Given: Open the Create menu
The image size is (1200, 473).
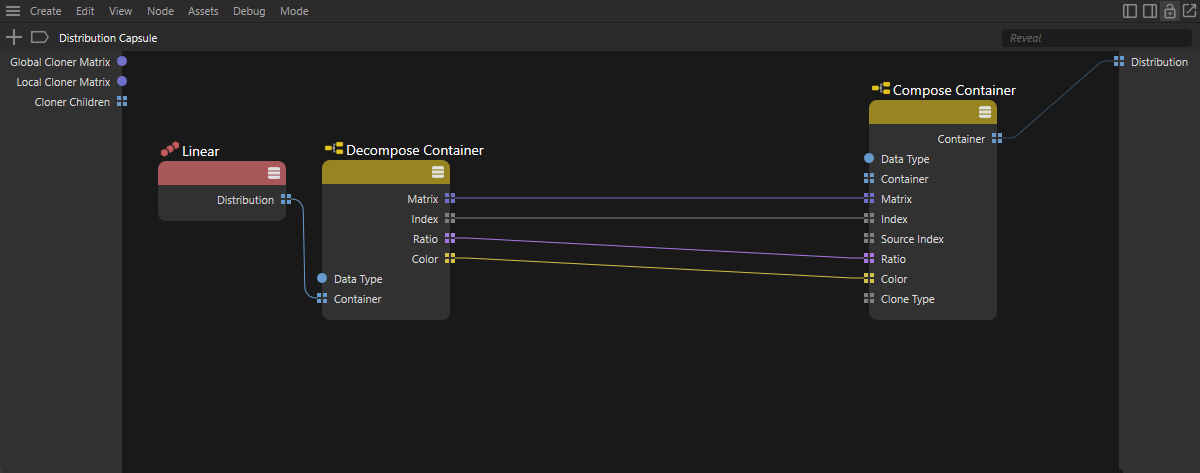Looking at the screenshot, I should (45, 11).
